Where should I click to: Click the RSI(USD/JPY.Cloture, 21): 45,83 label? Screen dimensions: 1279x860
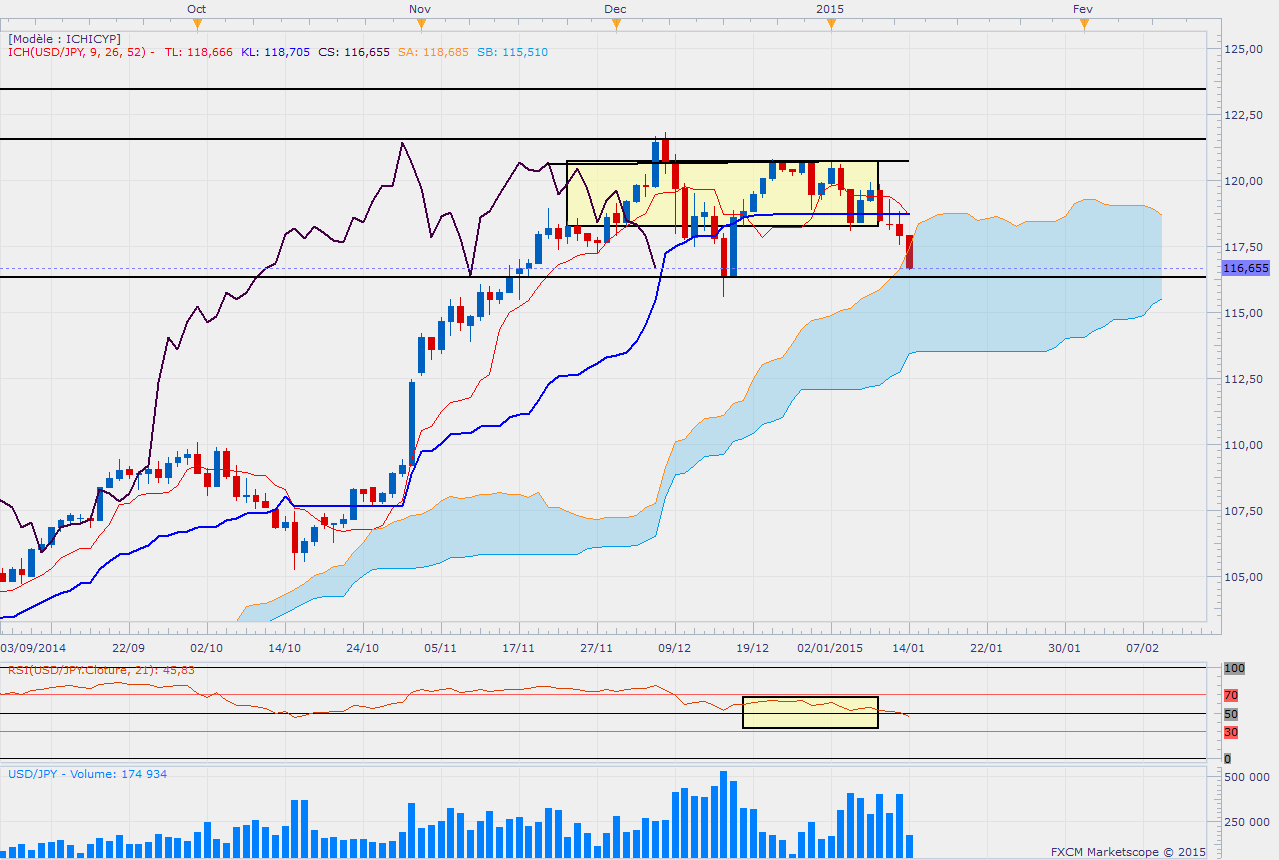click(x=101, y=669)
